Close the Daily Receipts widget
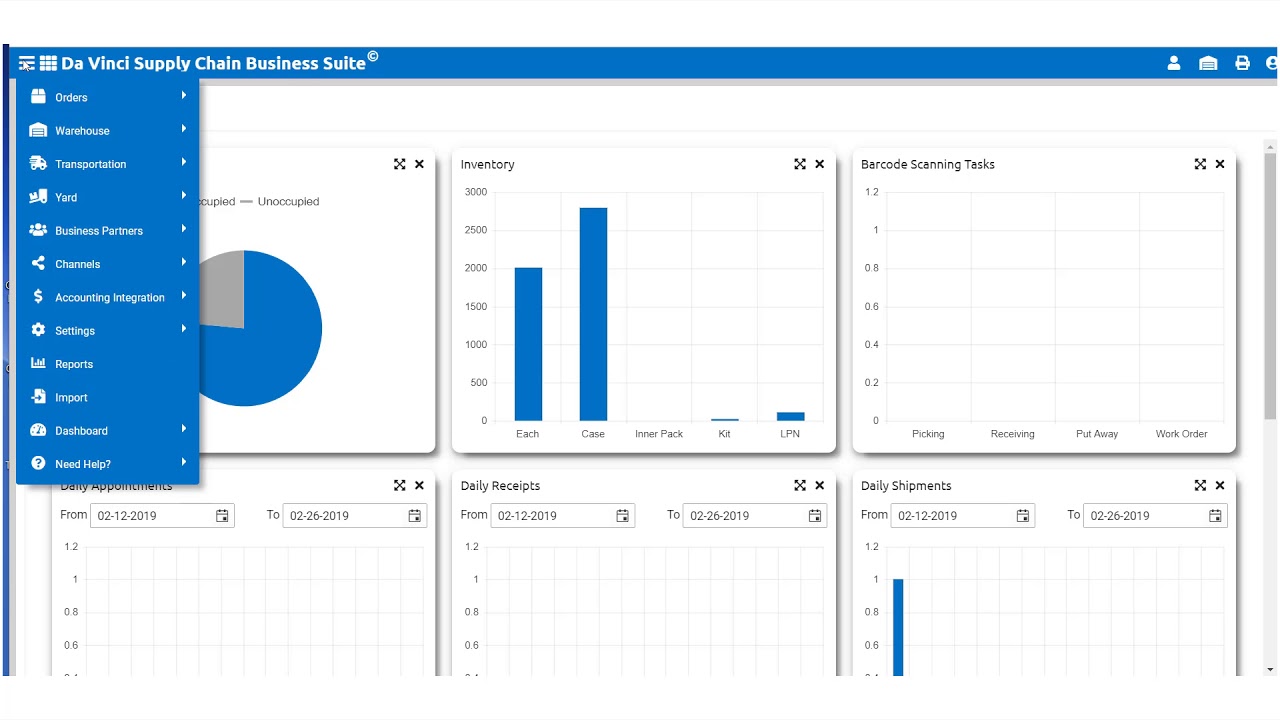The height and width of the screenshot is (720, 1280). click(820, 485)
